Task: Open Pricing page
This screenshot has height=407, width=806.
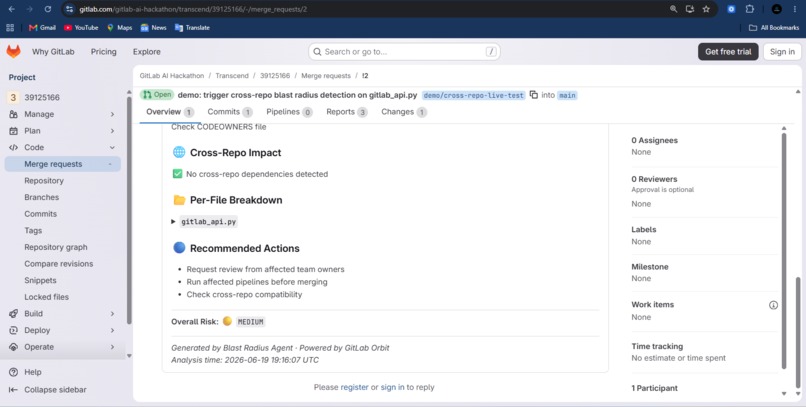Action: click(103, 51)
